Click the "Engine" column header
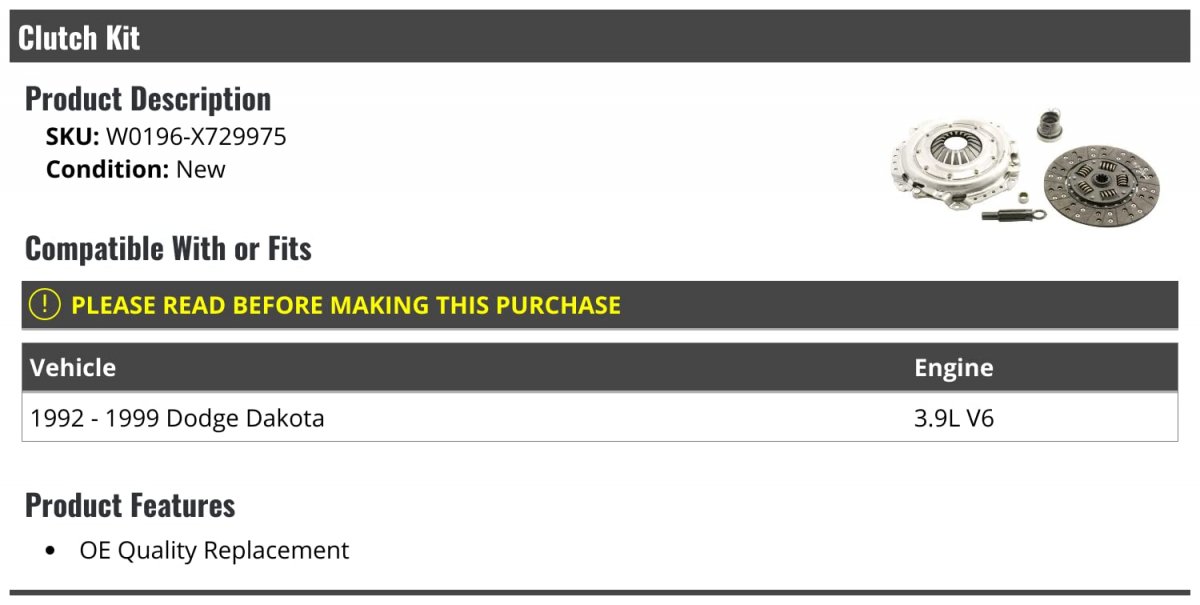Screen dimensions: 1200x605 coord(953,367)
